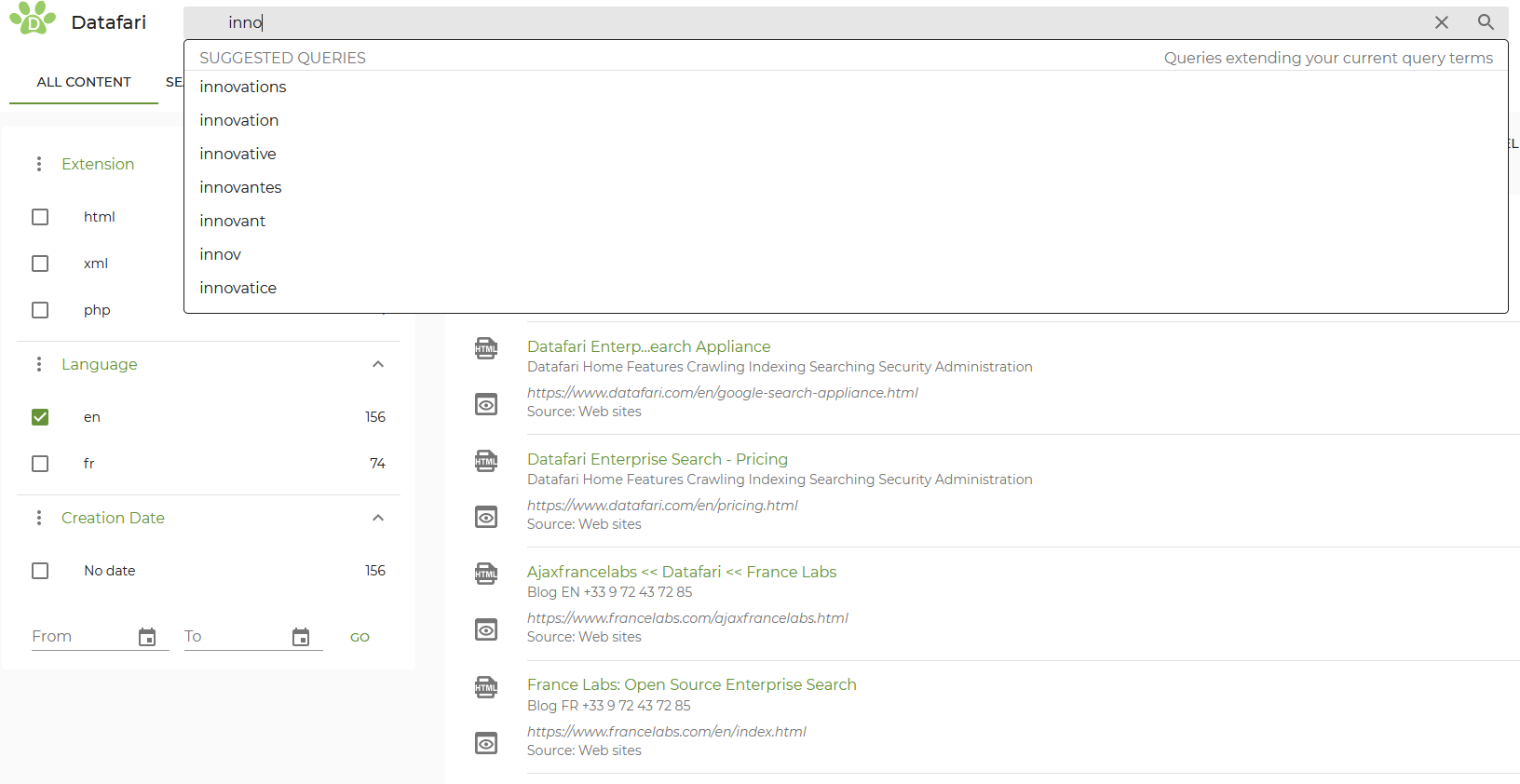Click the 'SUGGESTED QUERIES' header text
The width and height of the screenshot is (1520, 784).
point(282,58)
